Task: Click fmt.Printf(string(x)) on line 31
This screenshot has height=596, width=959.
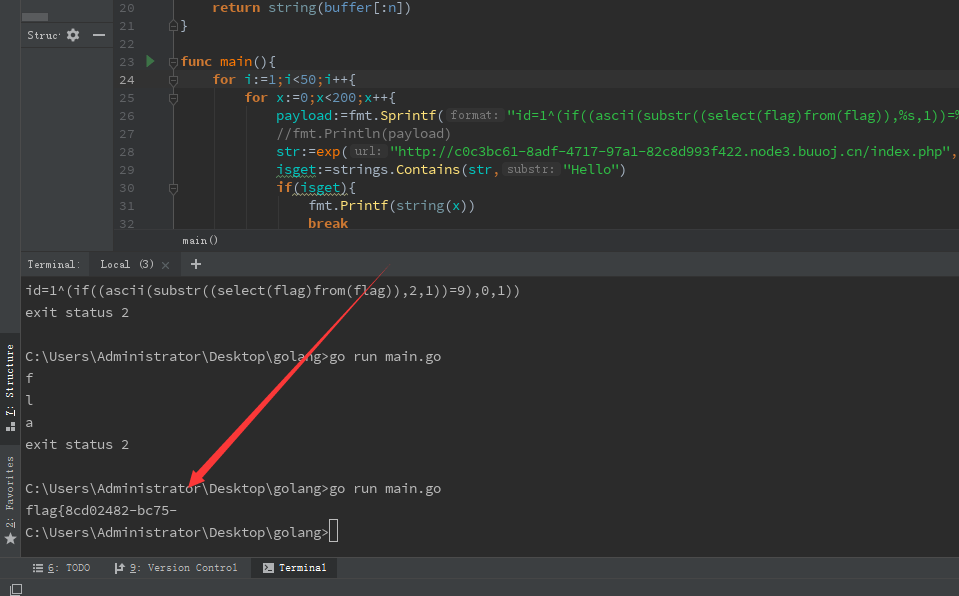Action: coord(391,206)
